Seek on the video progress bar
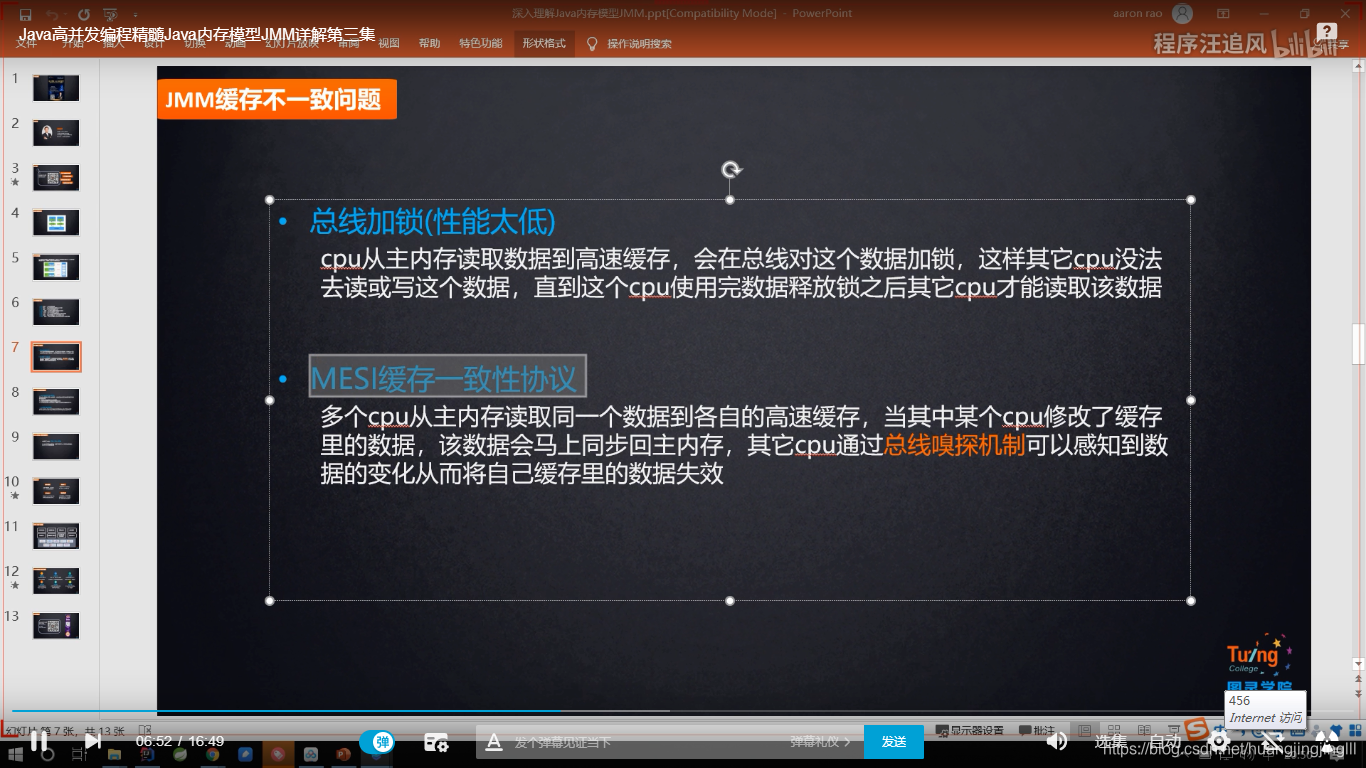1366x768 pixels. pyautogui.click(x=683, y=711)
